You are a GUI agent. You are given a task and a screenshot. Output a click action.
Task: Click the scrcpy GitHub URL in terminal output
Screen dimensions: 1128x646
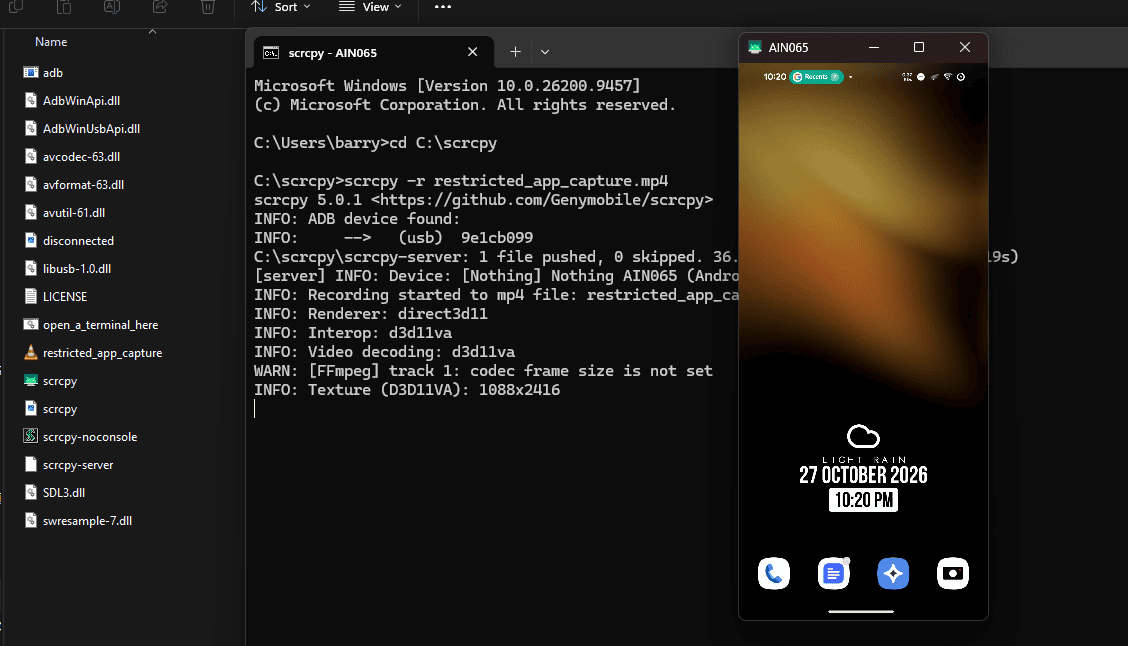542,199
